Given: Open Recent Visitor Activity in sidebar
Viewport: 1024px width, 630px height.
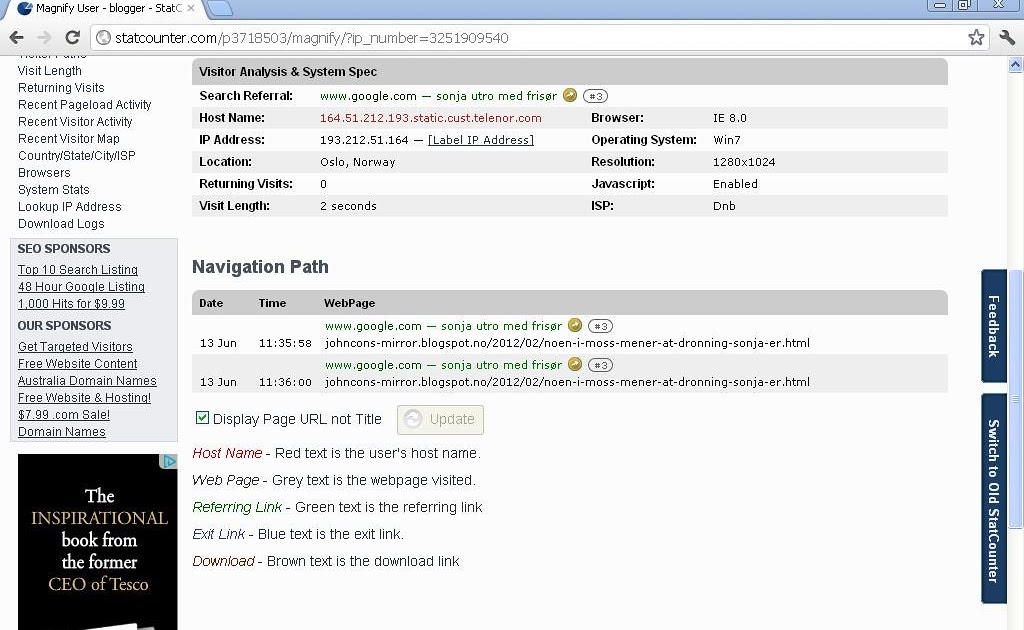Looking at the screenshot, I should coord(75,121).
